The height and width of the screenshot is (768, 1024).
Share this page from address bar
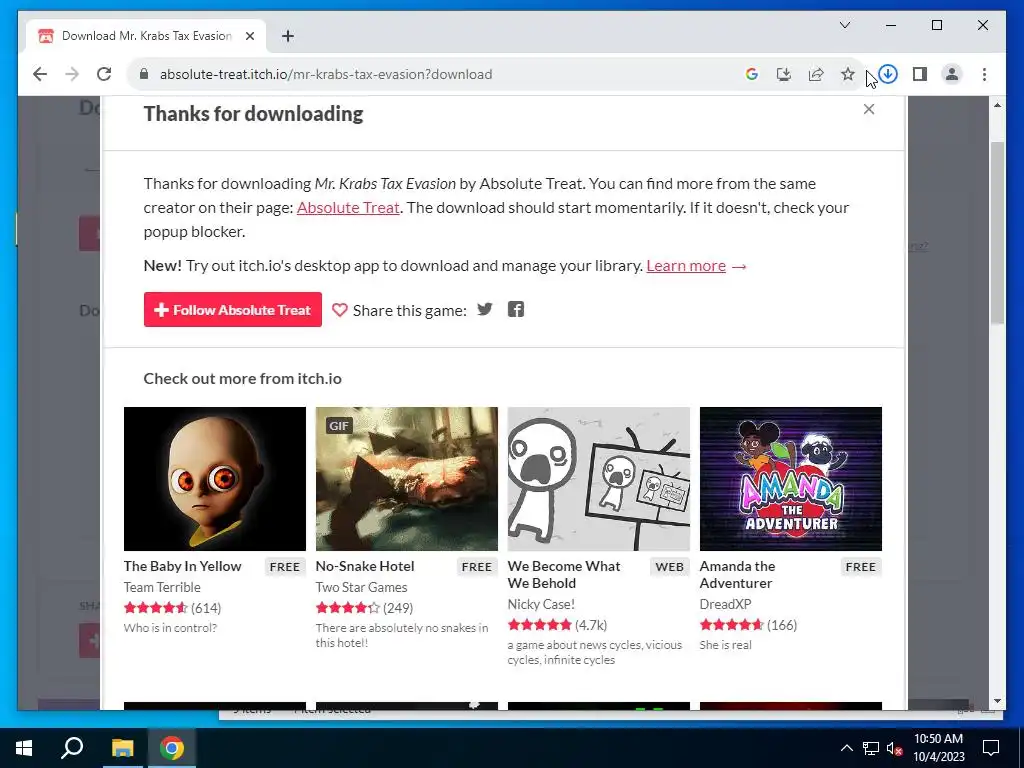pos(816,74)
